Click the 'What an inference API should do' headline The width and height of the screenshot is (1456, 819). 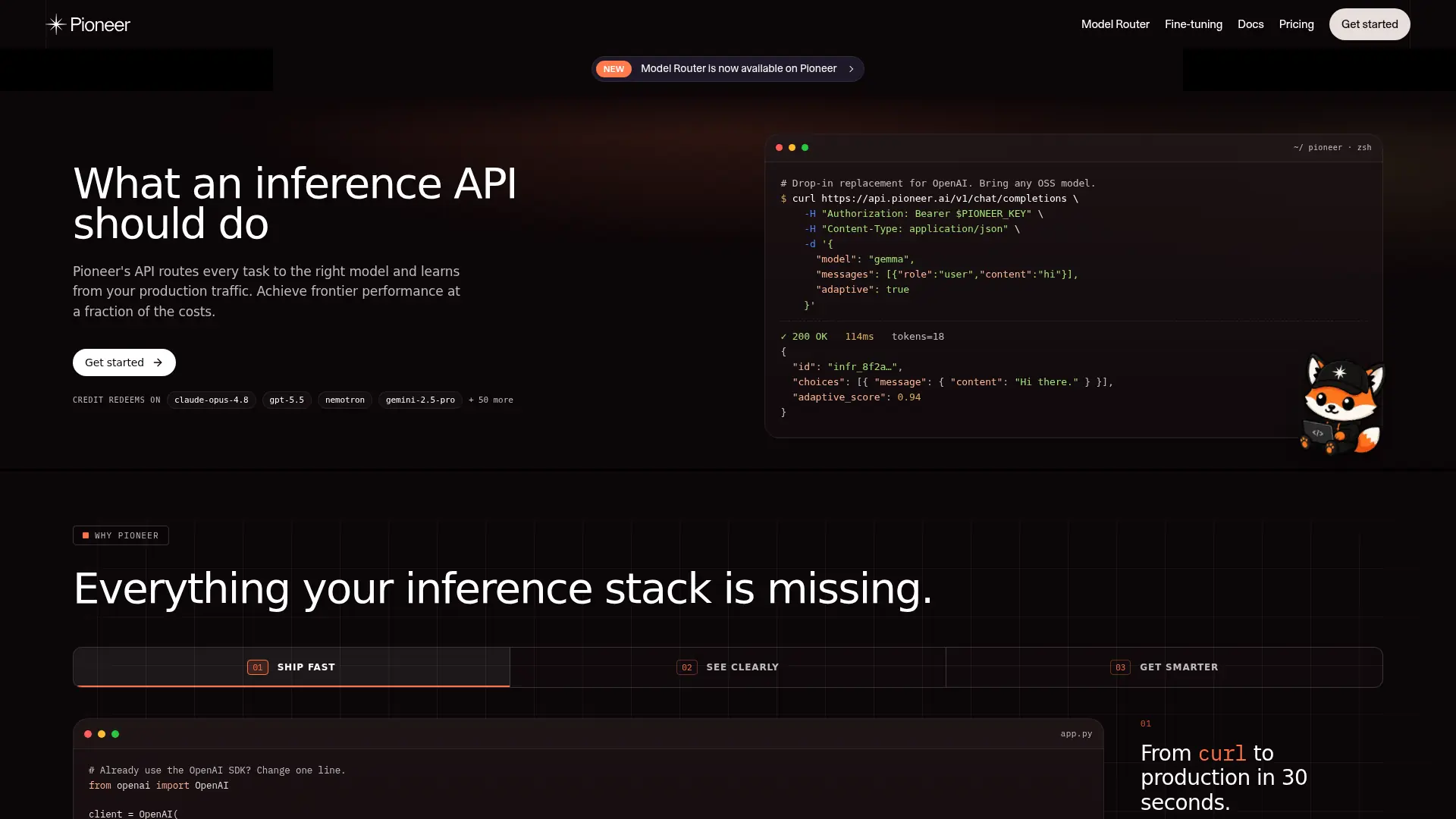295,203
